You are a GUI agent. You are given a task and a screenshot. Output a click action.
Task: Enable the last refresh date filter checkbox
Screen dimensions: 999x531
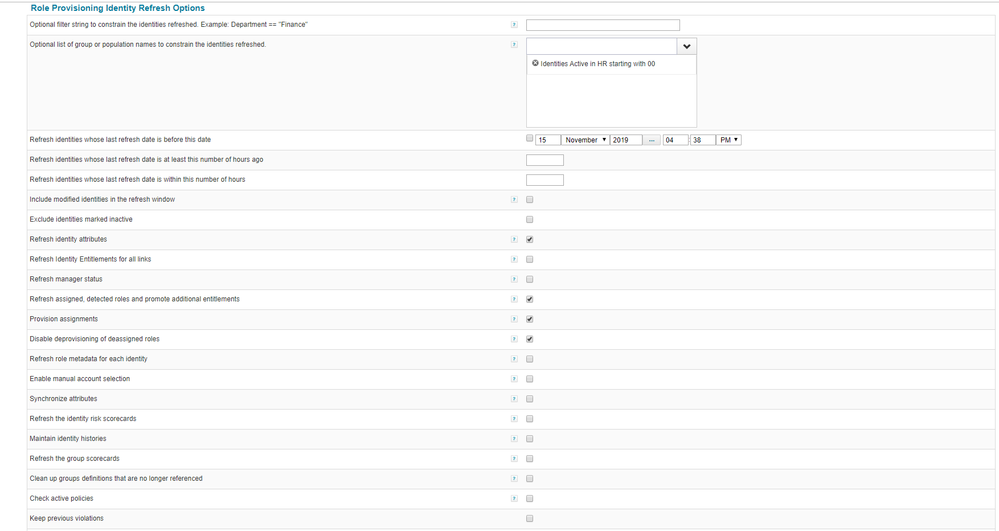point(530,139)
